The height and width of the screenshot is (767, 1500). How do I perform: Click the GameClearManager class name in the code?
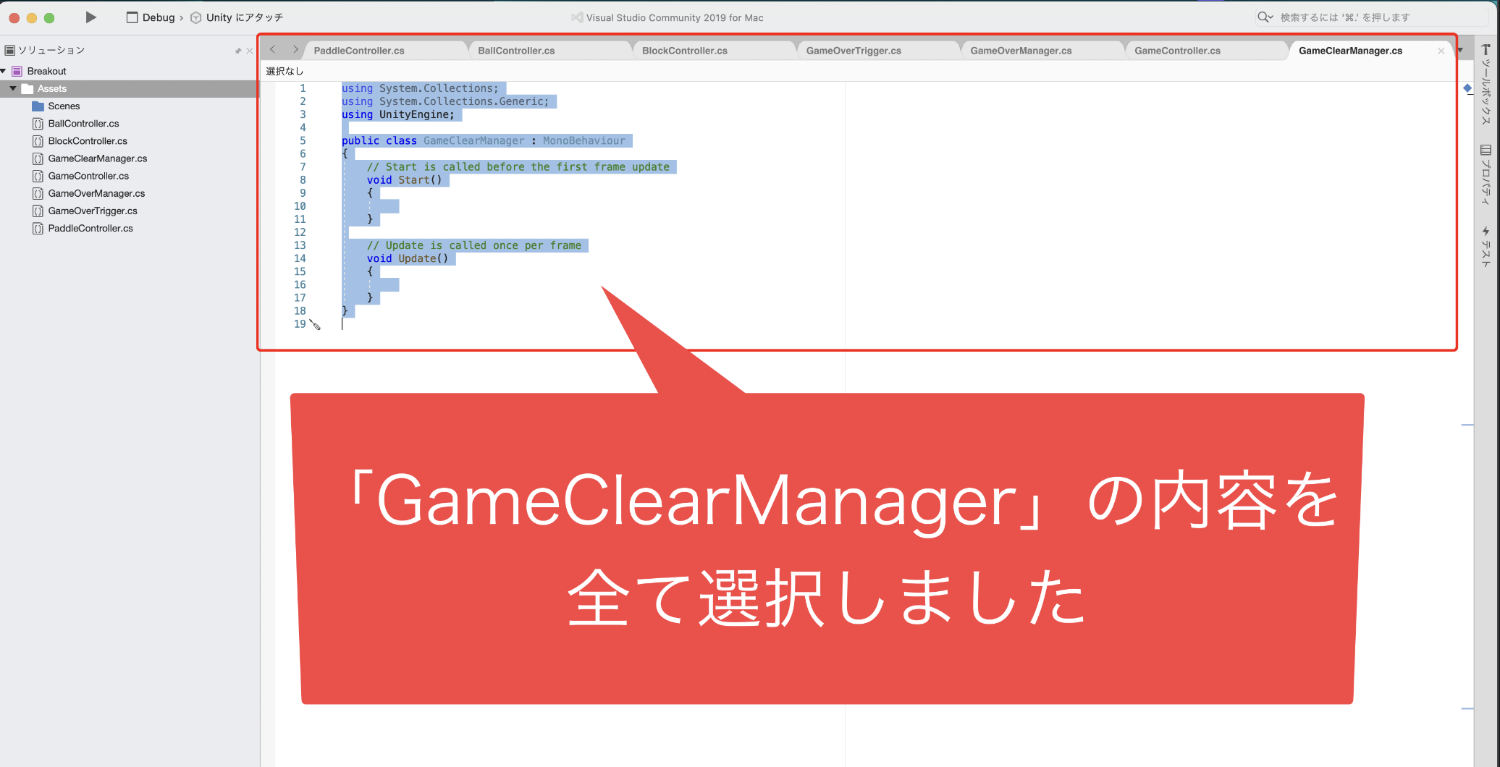pos(473,141)
